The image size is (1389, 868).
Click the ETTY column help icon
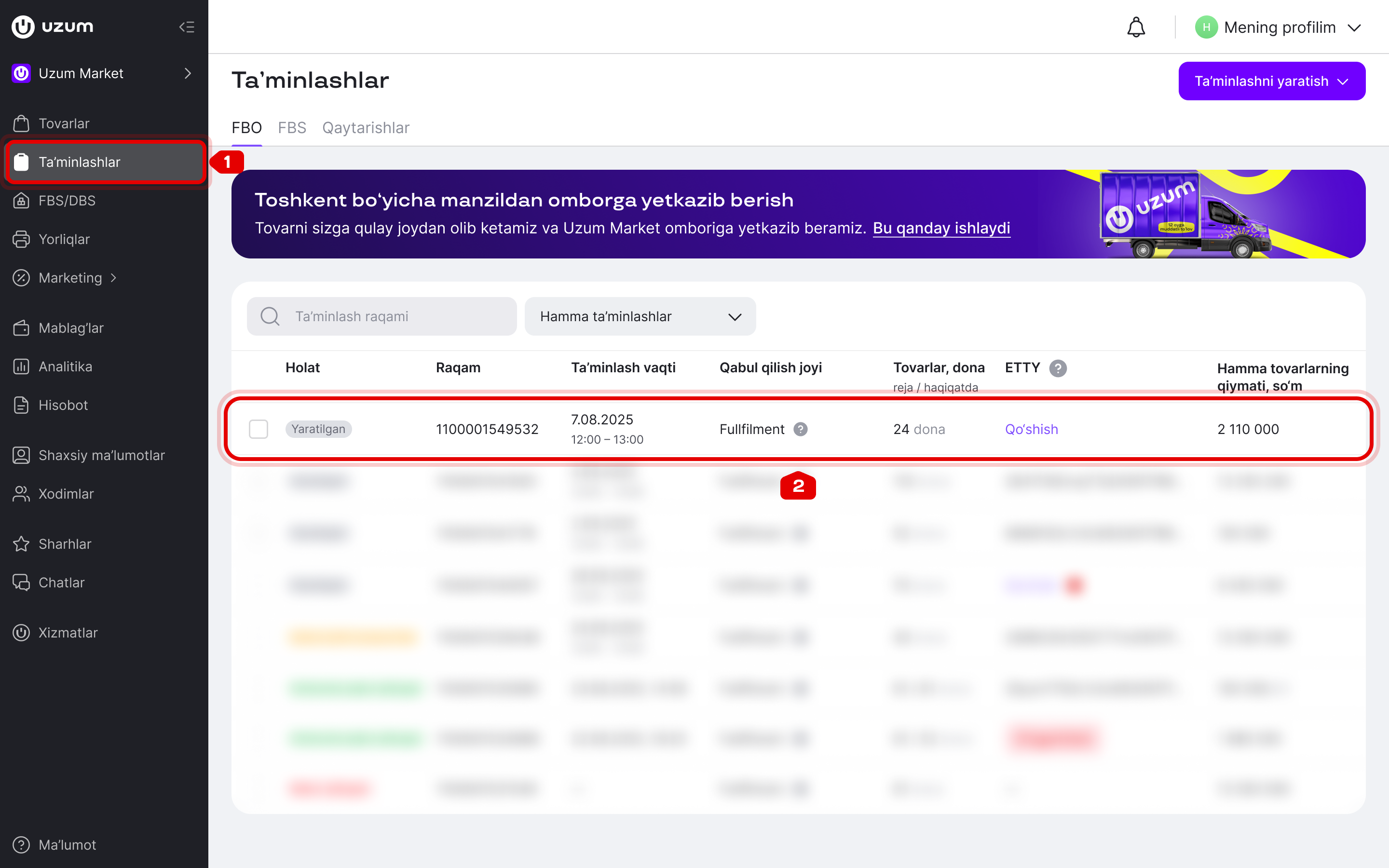coord(1058,368)
